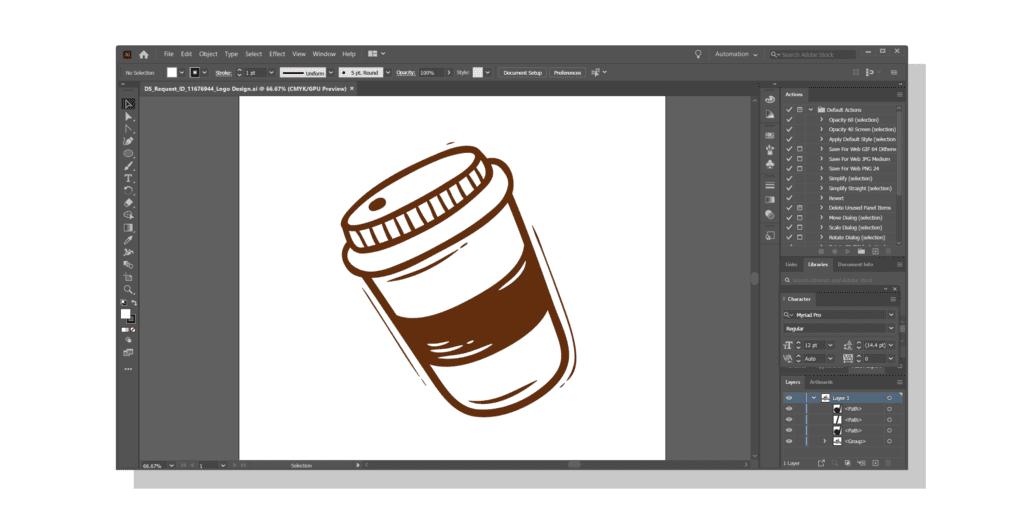This screenshot has width=1024, height=515.
Task: Toggle dialog box for Save For Web PNG 24
Action: pos(799,168)
